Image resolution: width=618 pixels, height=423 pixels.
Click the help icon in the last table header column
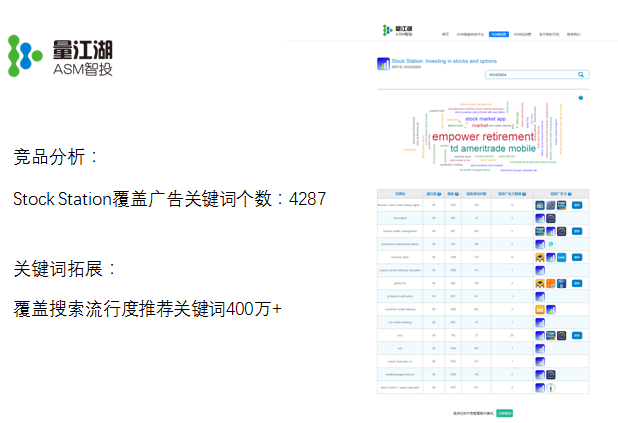pyautogui.click(x=570, y=194)
